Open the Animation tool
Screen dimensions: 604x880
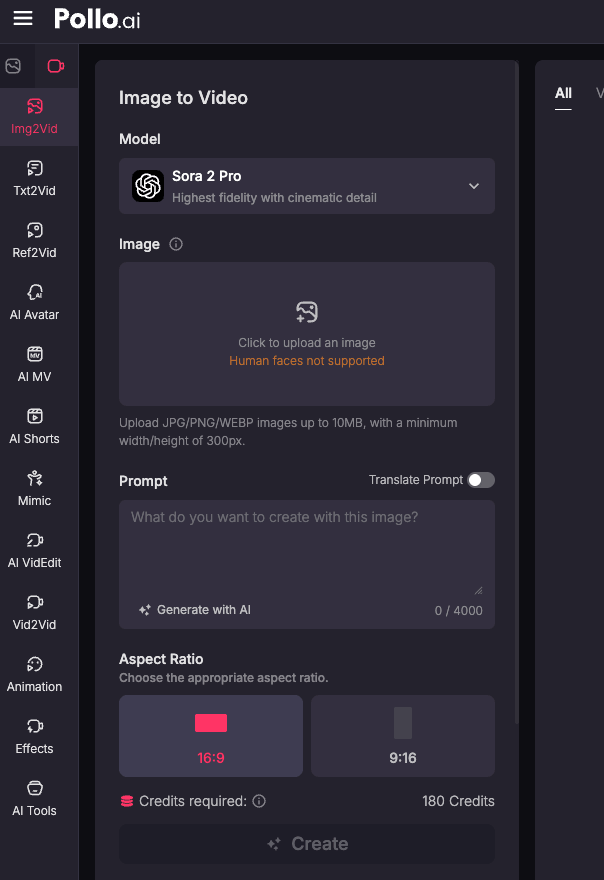[35, 674]
